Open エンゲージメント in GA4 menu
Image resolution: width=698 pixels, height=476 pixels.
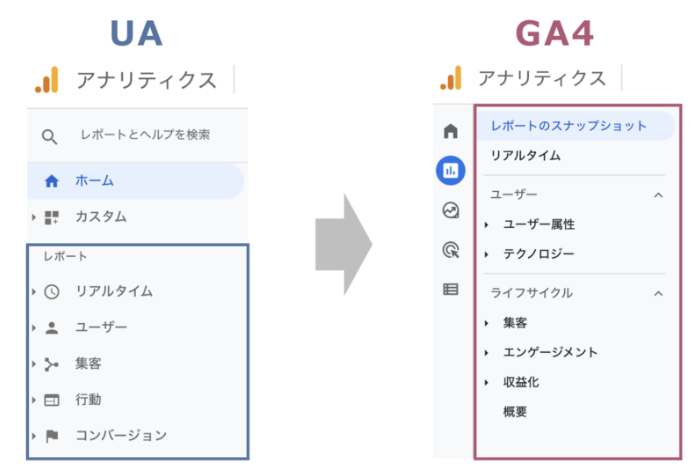550,353
